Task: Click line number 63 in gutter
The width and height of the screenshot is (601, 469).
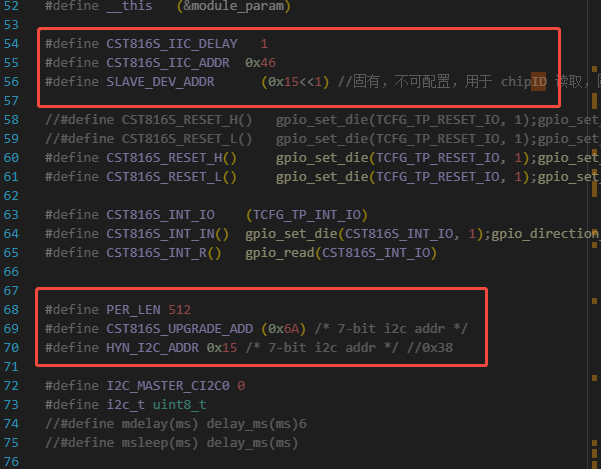Action: click(11, 215)
